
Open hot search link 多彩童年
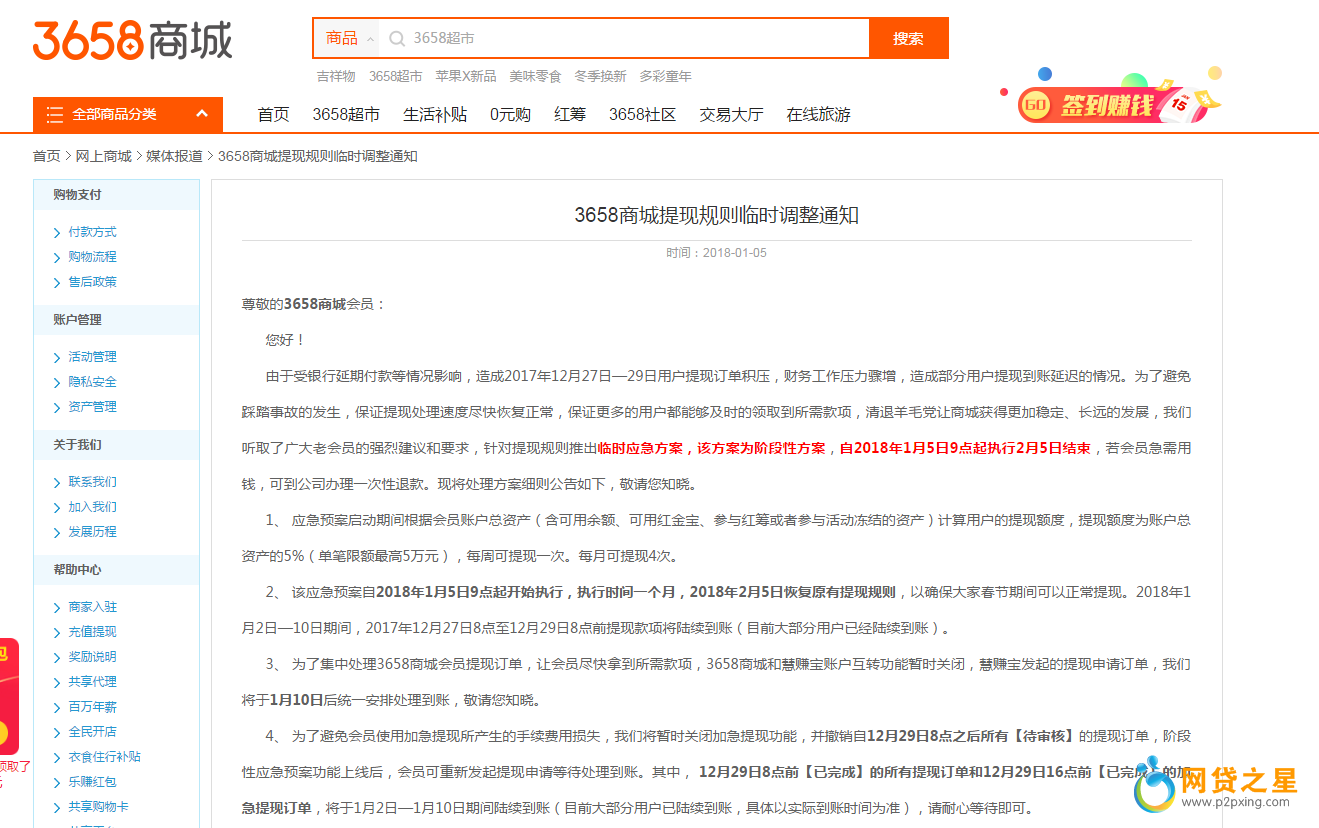click(665, 76)
